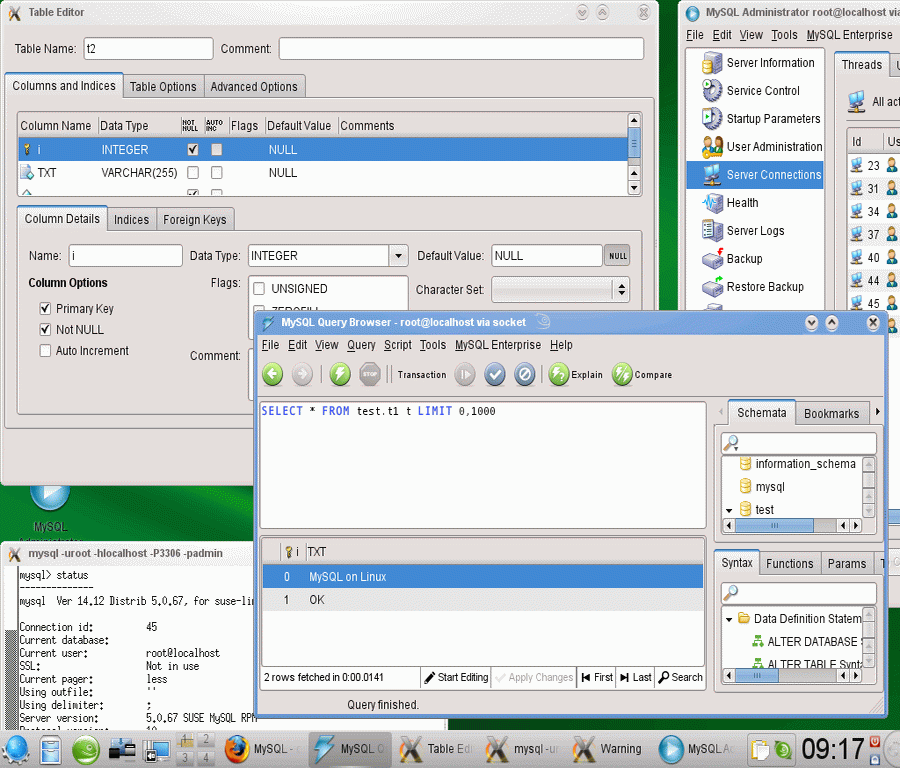Viewport: 900px width, 768px height.
Task: Toggle AUTO INC checkbox for TXT row
Action: (x=216, y=172)
